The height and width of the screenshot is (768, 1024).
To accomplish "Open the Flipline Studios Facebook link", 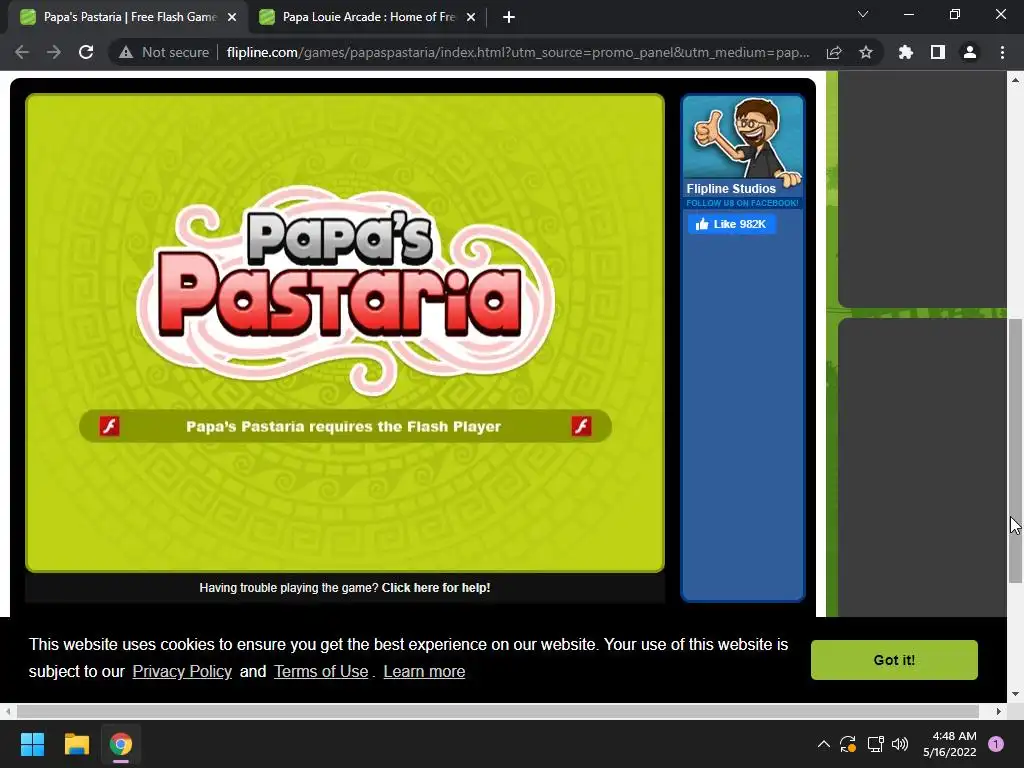I will click(731, 189).
